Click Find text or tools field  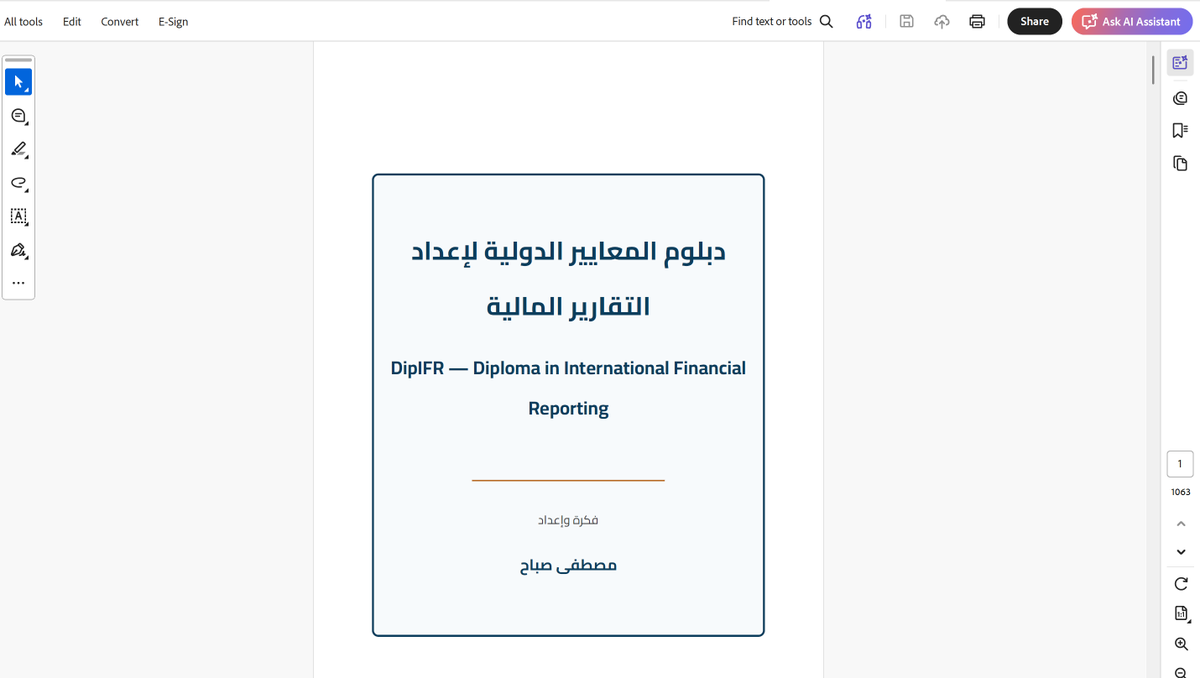pyautogui.click(x=771, y=21)
